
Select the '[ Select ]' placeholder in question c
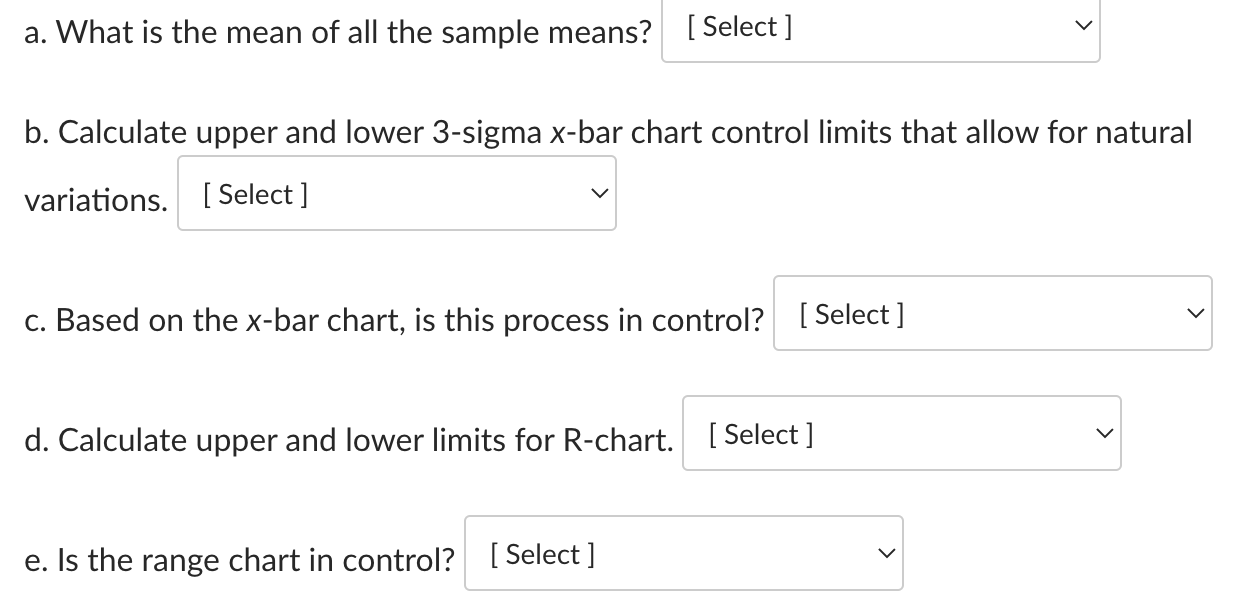(849, 314)
